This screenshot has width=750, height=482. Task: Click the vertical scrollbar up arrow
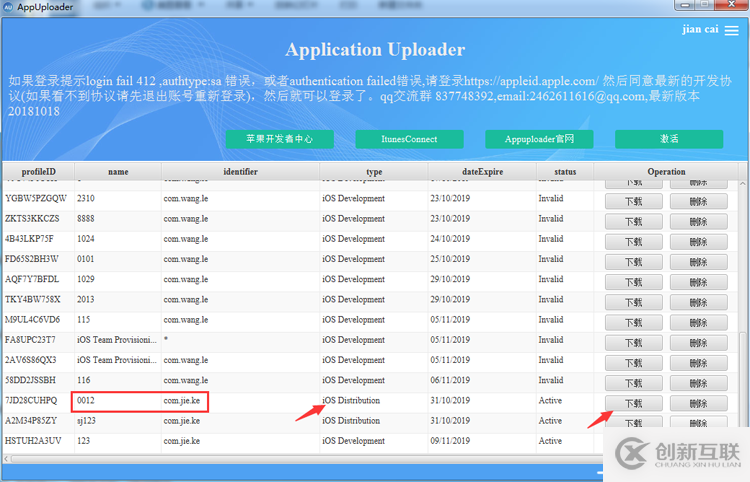coord(742,184)
